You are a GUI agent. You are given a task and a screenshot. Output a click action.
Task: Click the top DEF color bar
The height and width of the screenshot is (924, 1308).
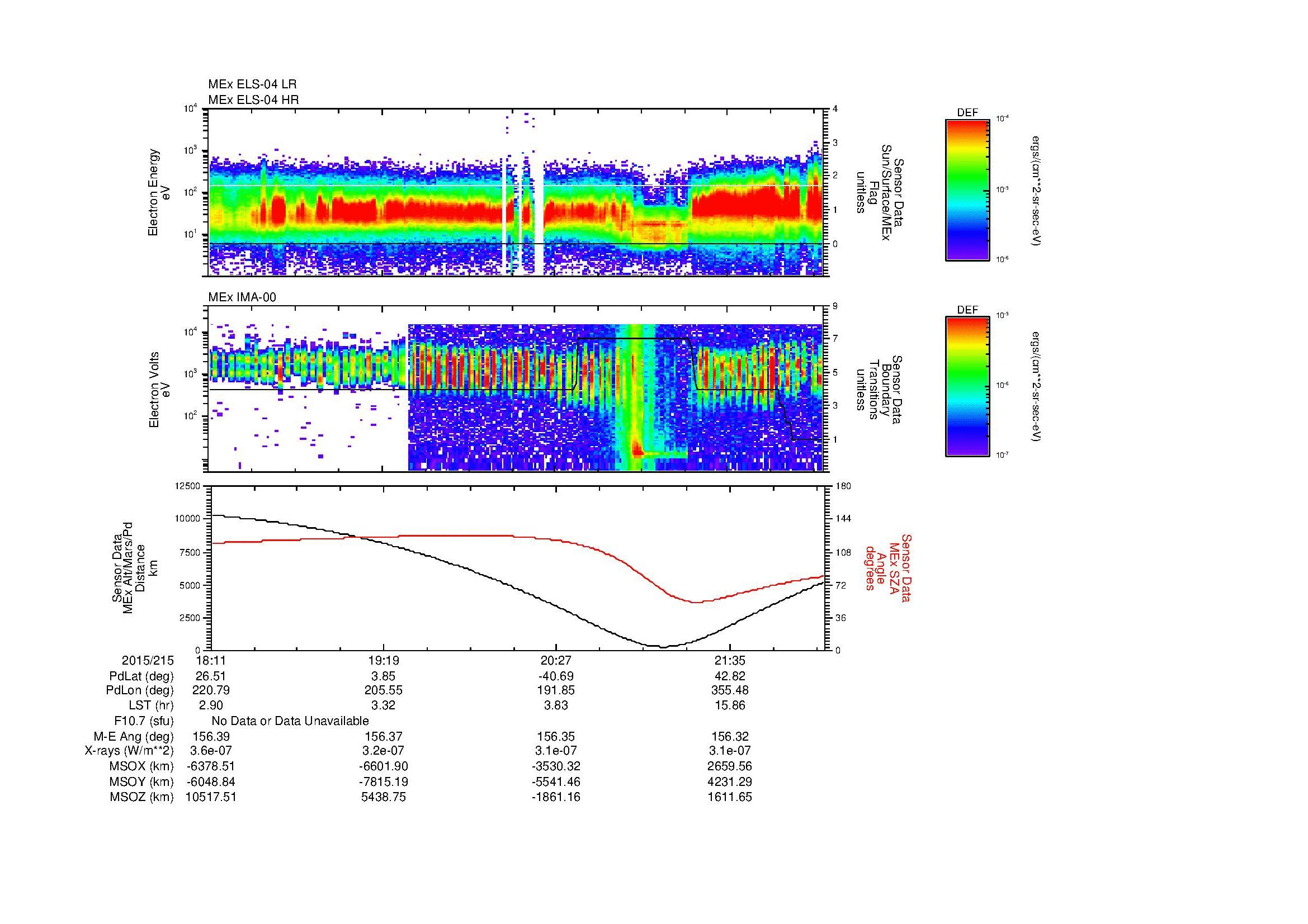967,189
